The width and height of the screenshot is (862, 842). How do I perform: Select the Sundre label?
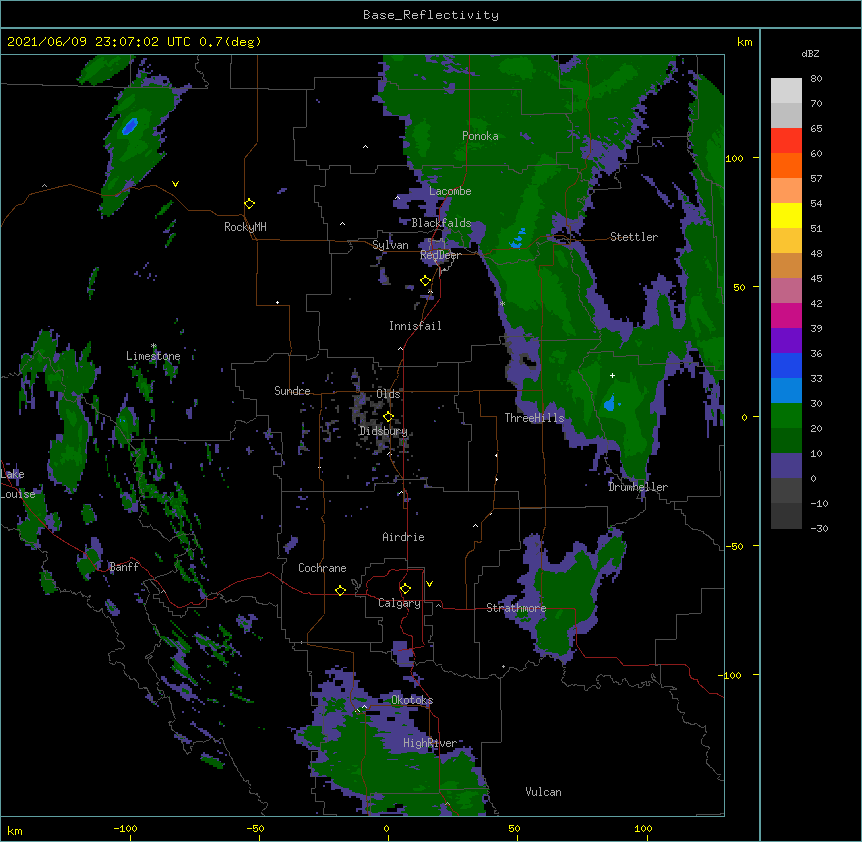(292, 391)
